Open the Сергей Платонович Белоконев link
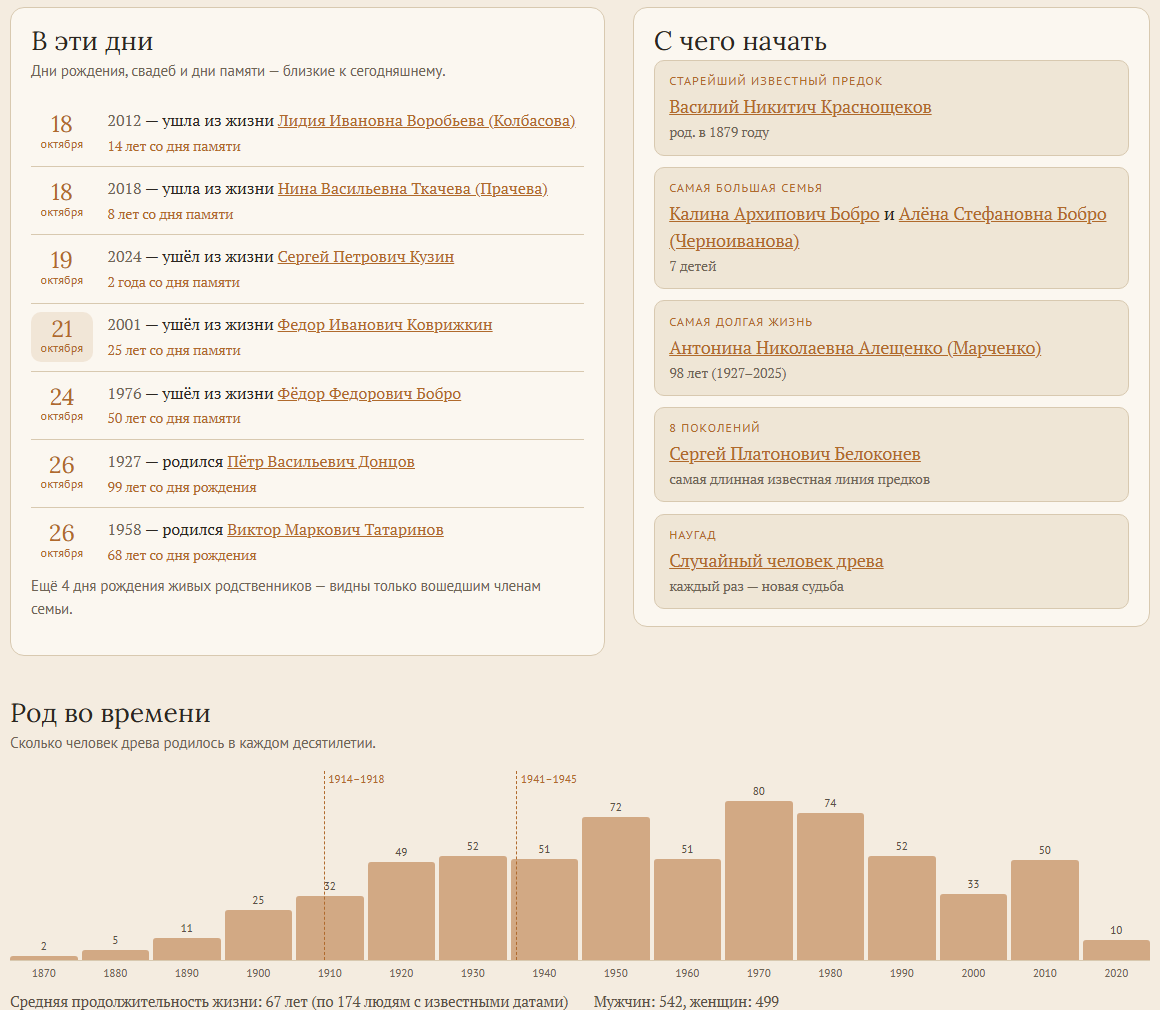This screenshot has height=1010, width=1160. [x=795, y=454]
